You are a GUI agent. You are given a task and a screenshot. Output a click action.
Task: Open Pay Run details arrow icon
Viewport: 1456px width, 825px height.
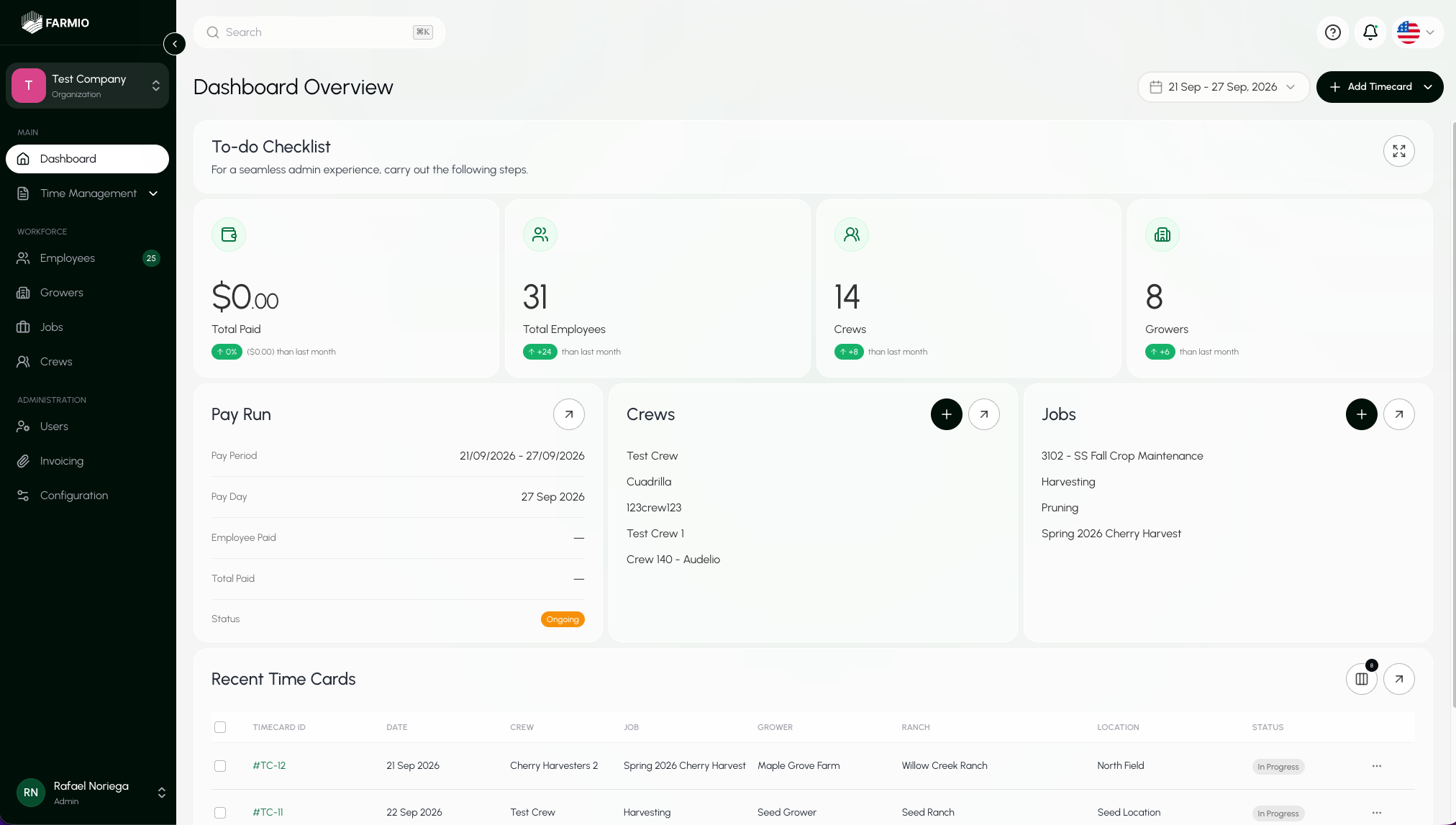tap(569, 414)
